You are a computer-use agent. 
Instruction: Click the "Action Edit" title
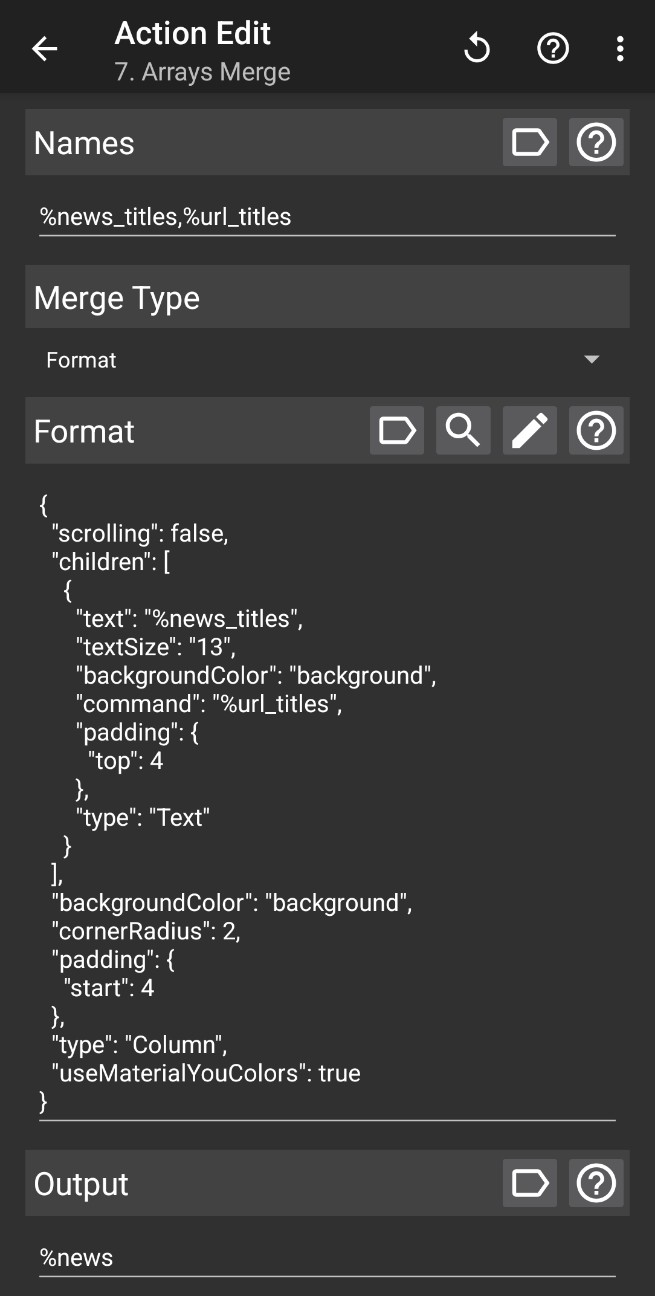(x=192, y=33)
